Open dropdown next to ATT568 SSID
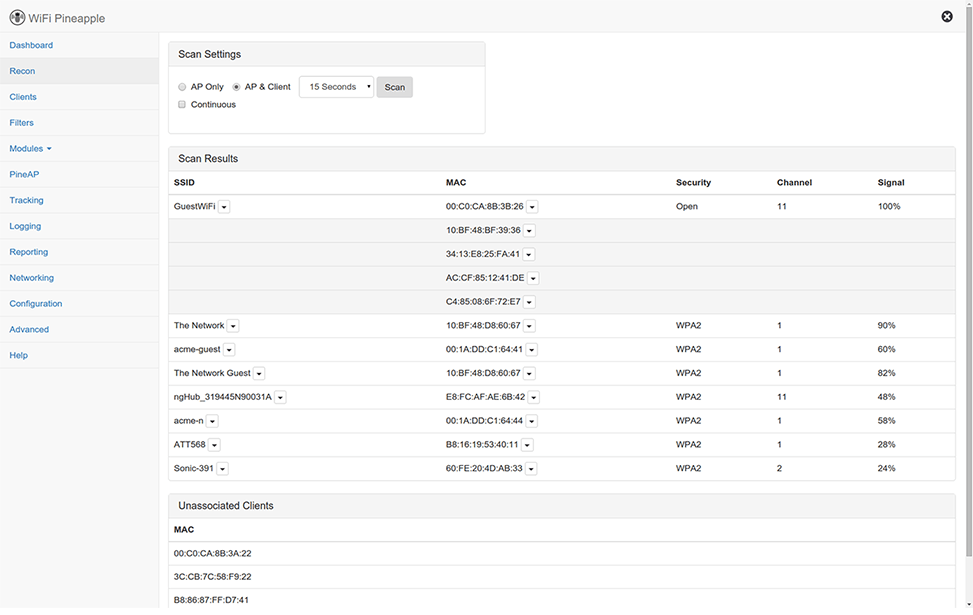This screenshot has width=973, height=615. point(214,445)
